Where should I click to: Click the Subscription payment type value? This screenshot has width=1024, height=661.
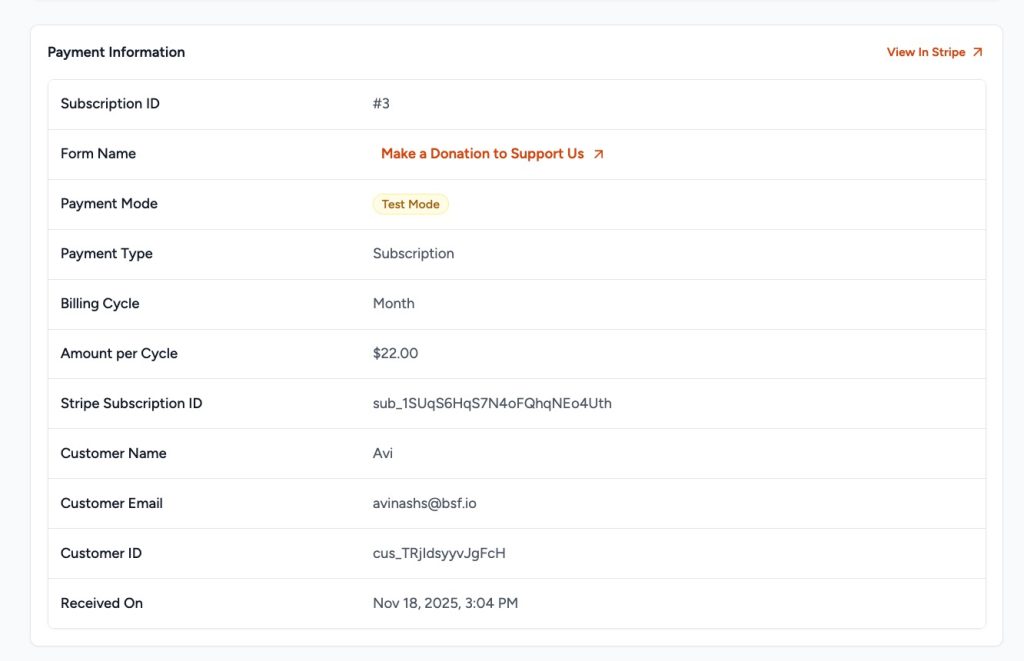(x=414, y=253)
